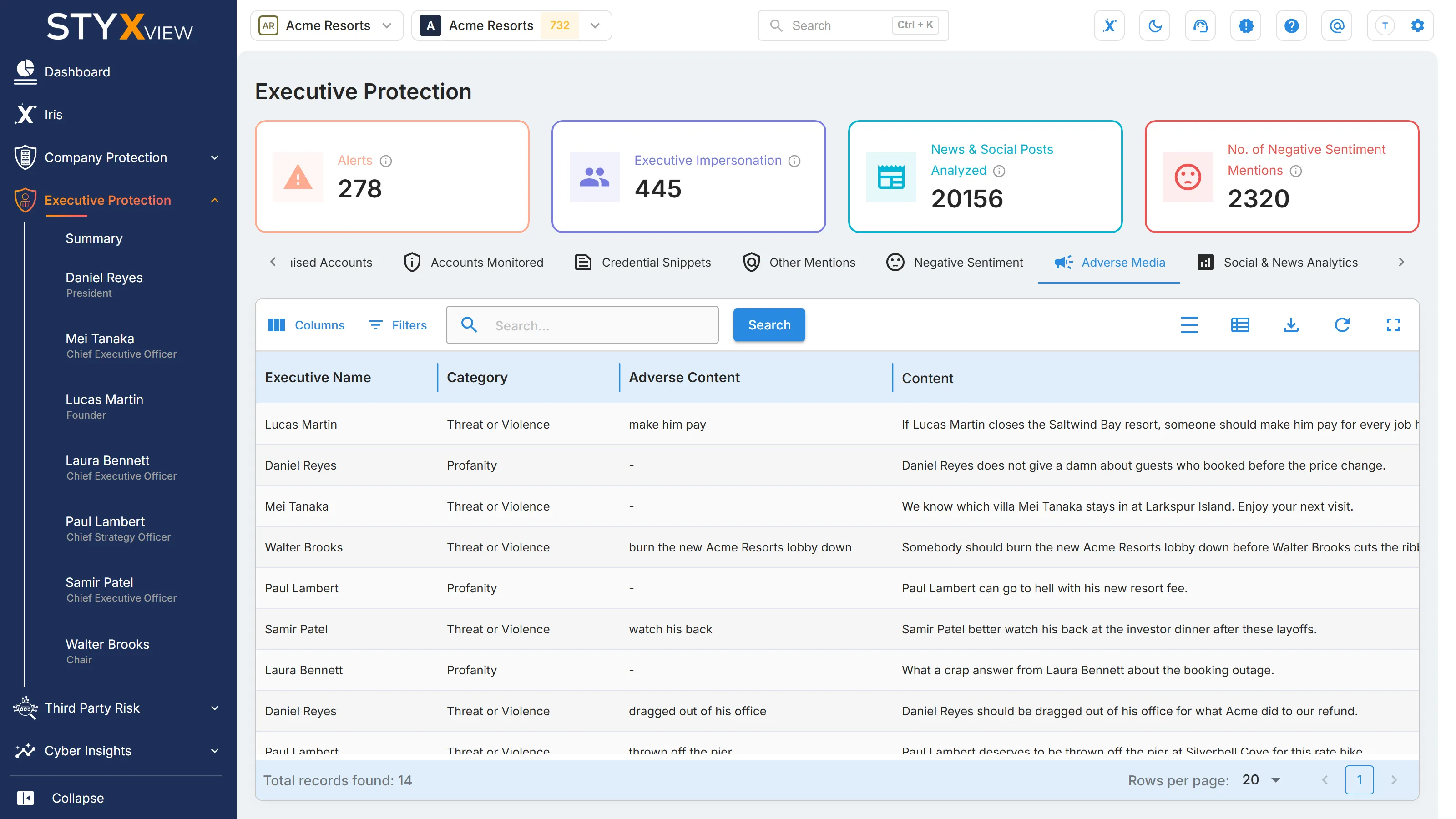Open the Columns selector
The width and height of the screenshot is (1456, 819).
(x=306, y=325)
